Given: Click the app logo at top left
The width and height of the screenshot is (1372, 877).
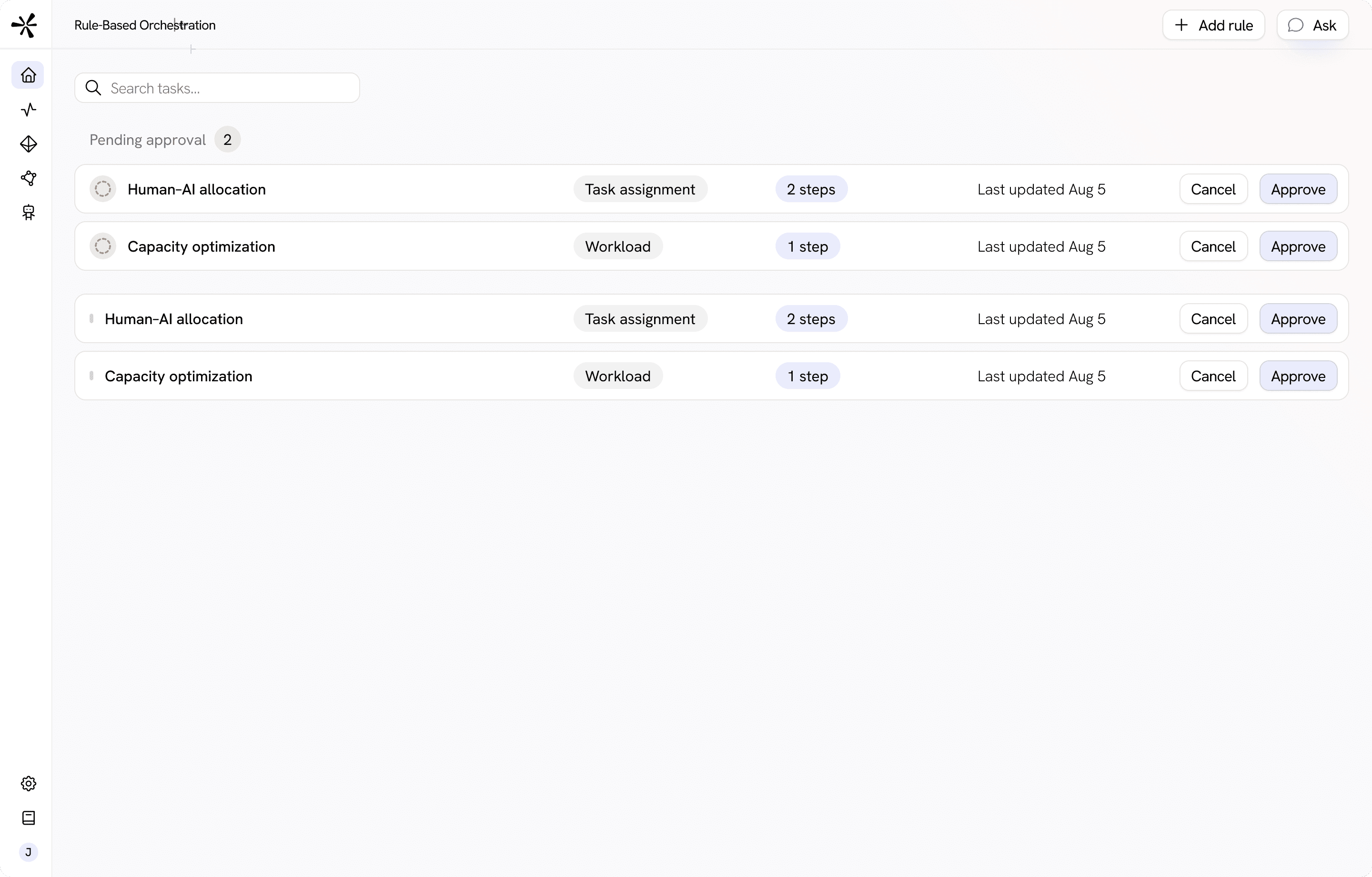Looking at the screenshot, I should (24, 25).
